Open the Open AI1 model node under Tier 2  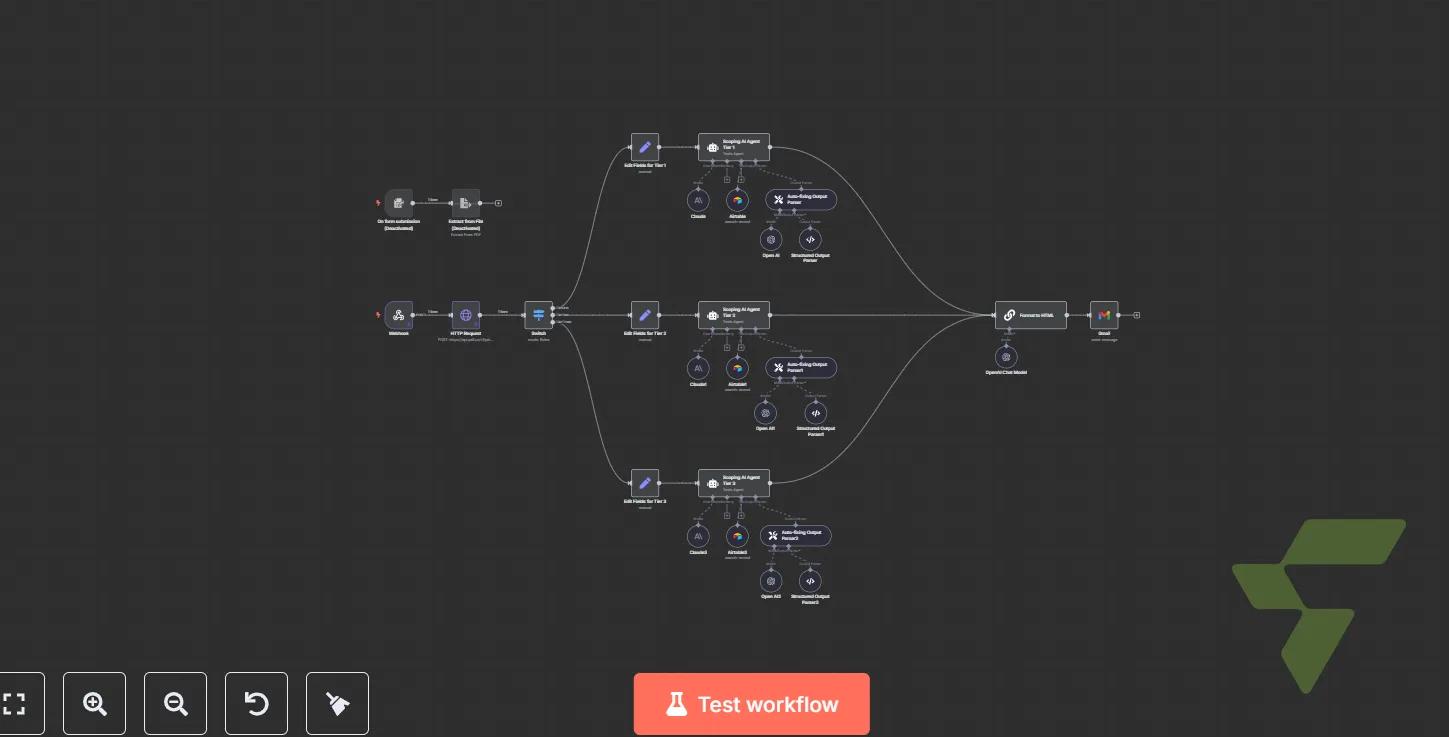(765, 412)
